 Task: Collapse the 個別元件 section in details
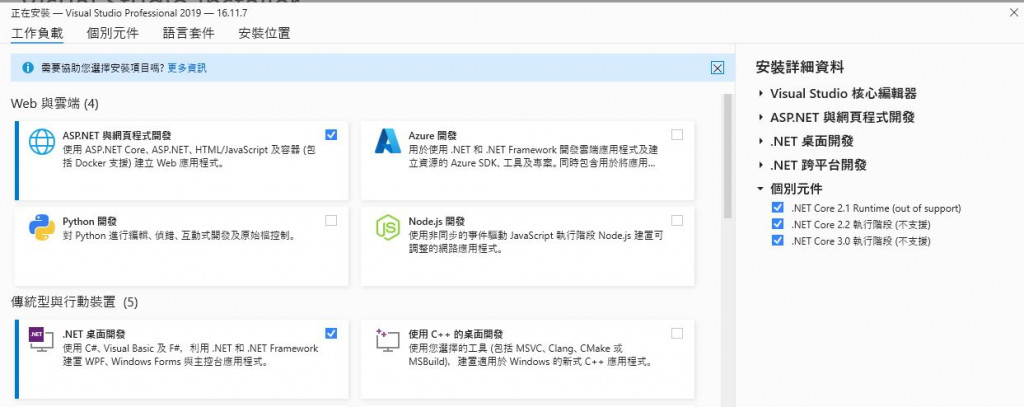760,189
